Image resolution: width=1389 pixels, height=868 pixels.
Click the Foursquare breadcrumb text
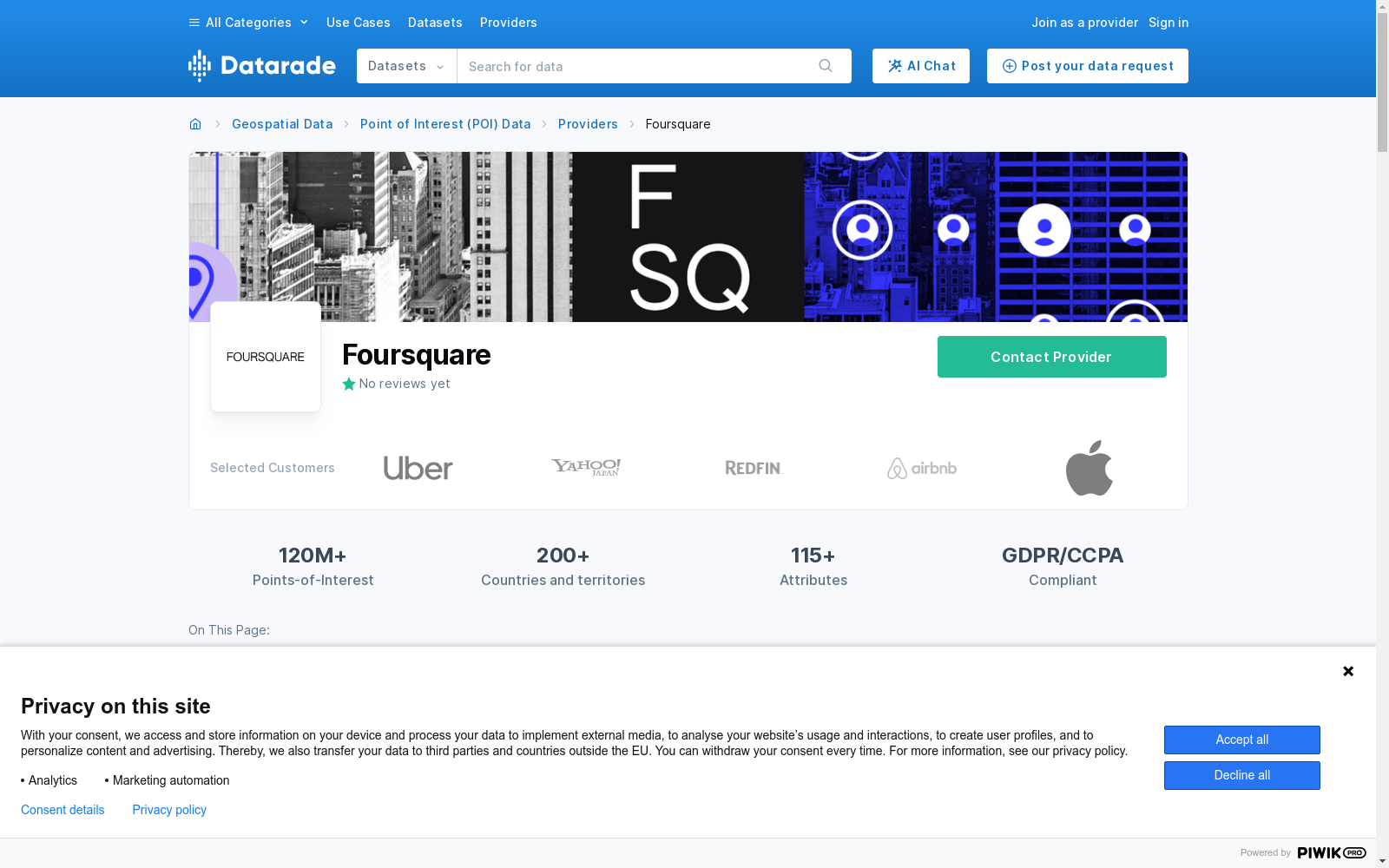[x=678, y=124]
